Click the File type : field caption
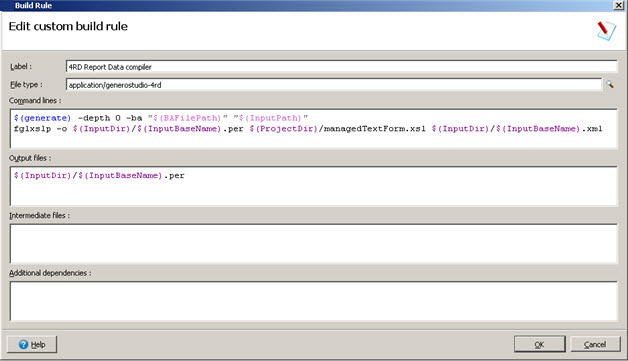 (26, 85)
